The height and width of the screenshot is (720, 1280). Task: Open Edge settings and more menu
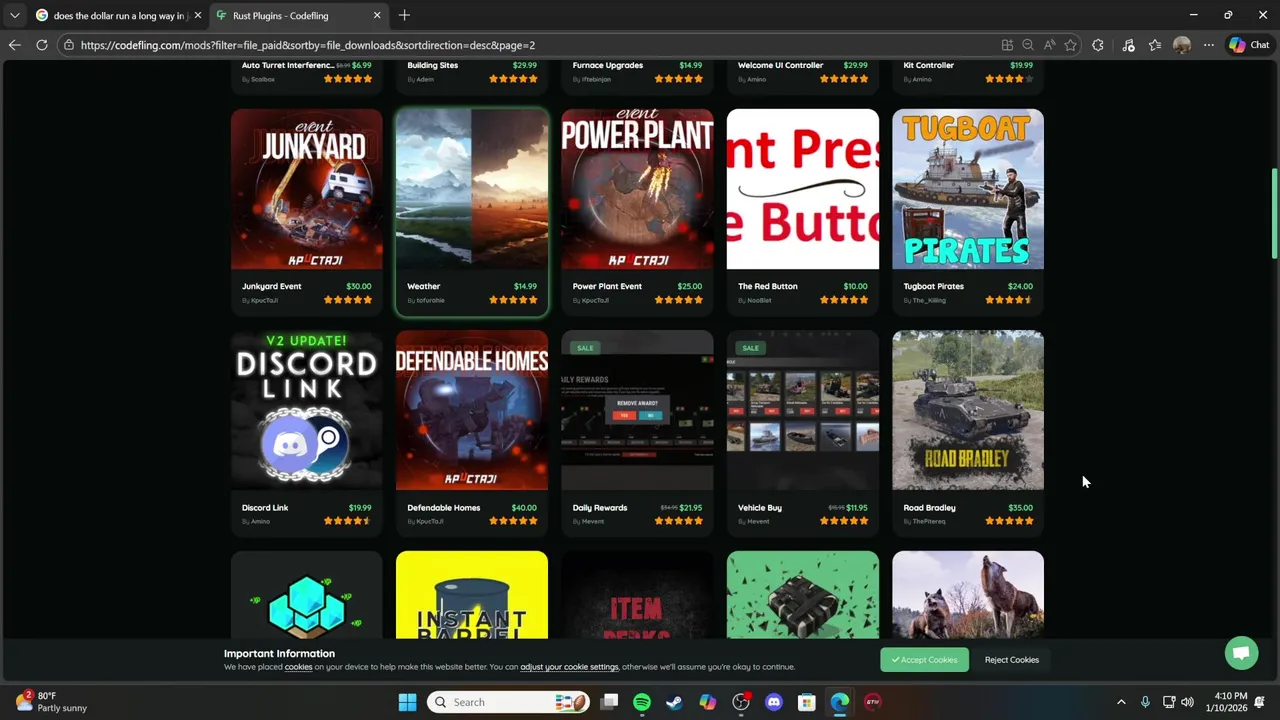point(1208,45)
